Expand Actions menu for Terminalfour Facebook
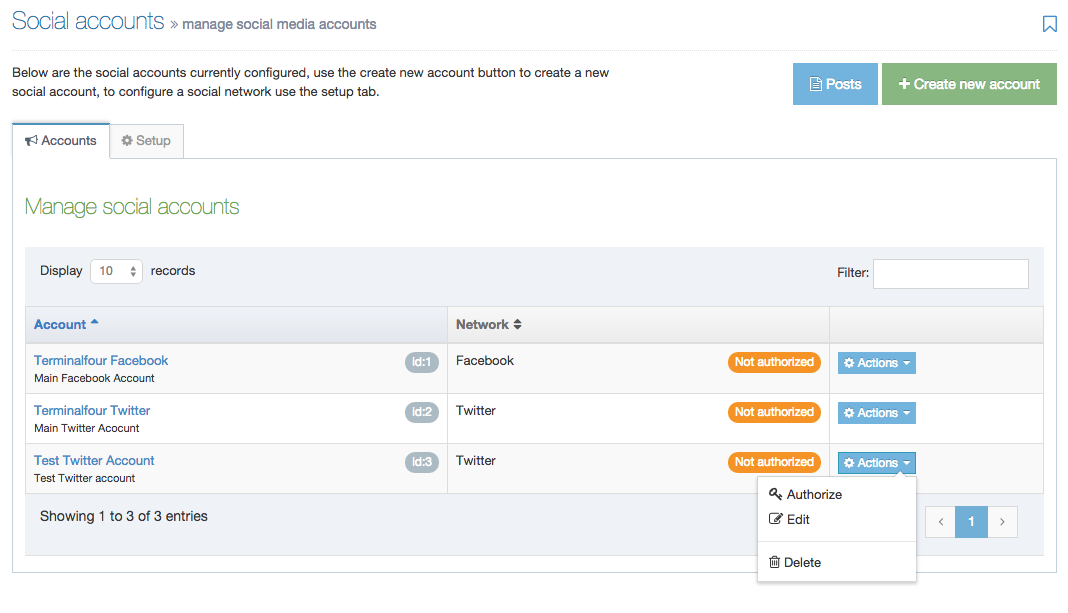The height and width of the screenshot is (613, 1068). click(876, 363)
